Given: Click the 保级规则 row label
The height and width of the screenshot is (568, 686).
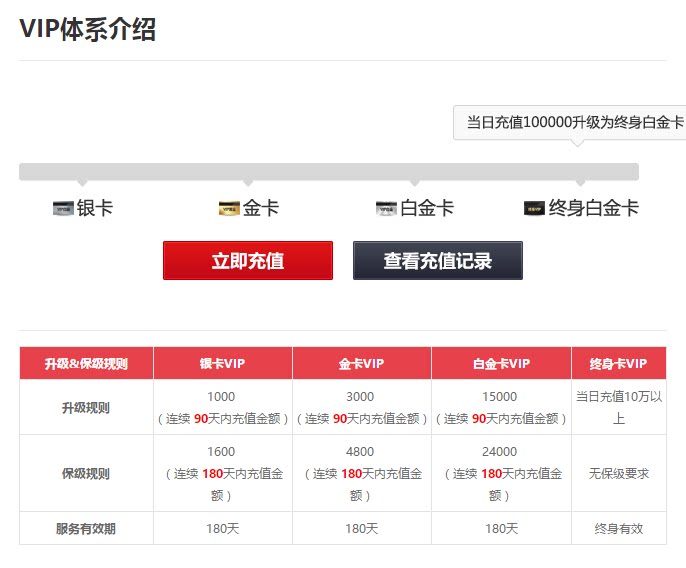Looking at the screenshot, I should point(86,473).
